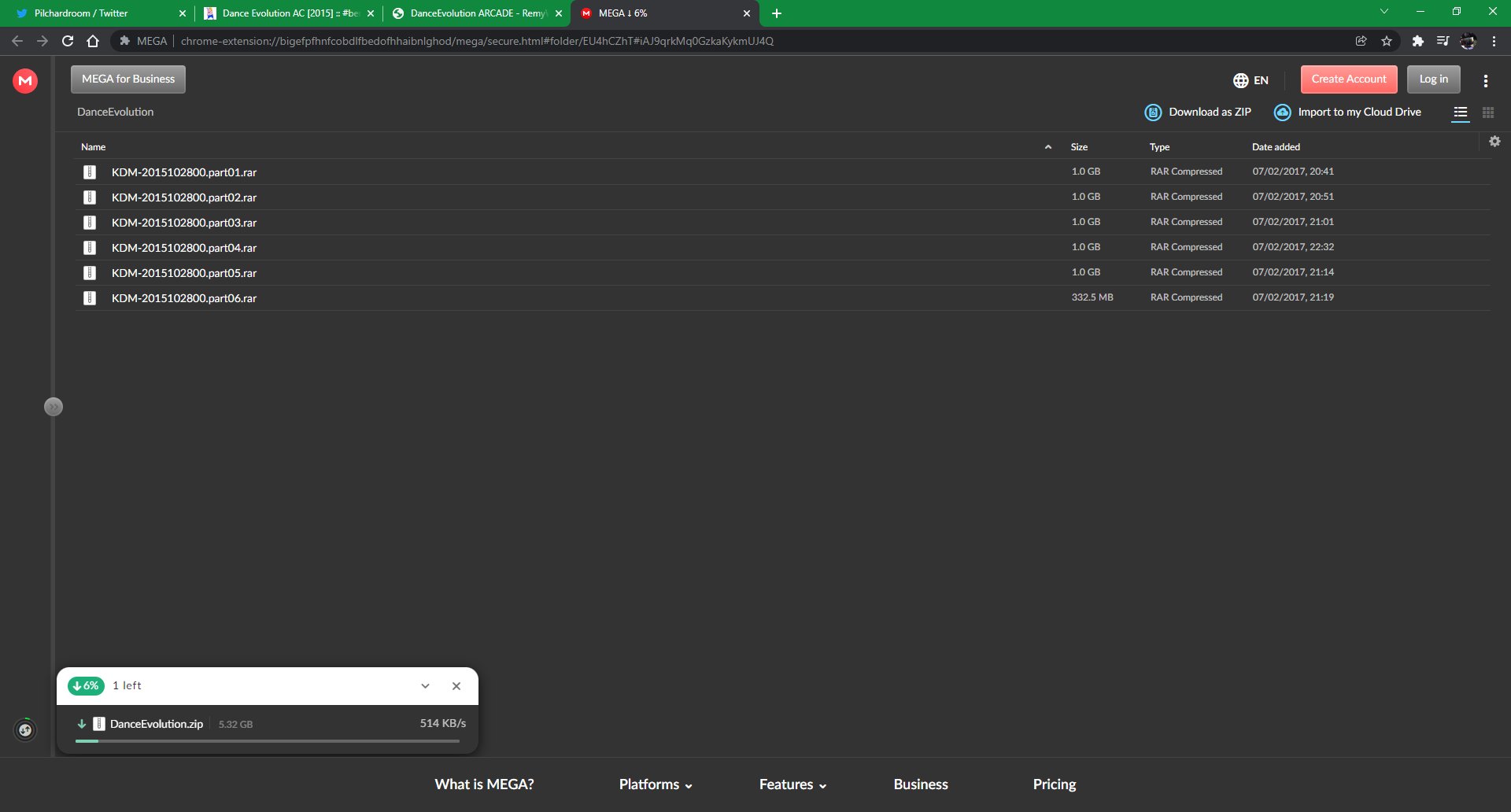Expand the Features footer menu
The image size is (1511, 812).
[x=792, y=784]
